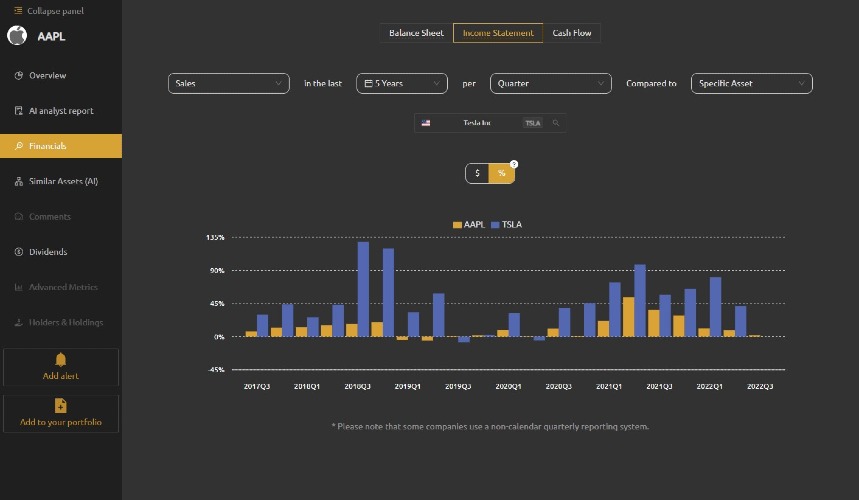Viewport: 859px width, 500px height.
Task: Click the AI analyst report icon
Action: coord(19,111)
